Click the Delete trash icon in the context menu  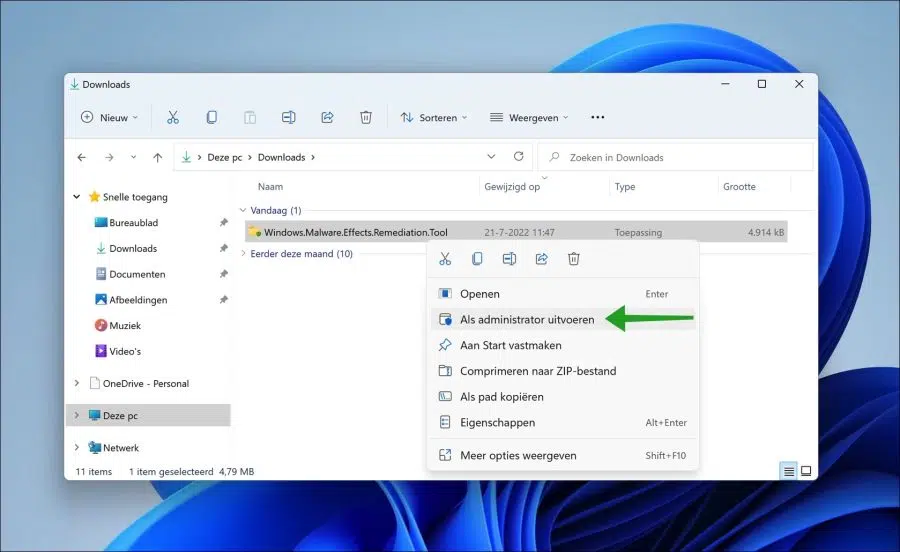point(573,259)
